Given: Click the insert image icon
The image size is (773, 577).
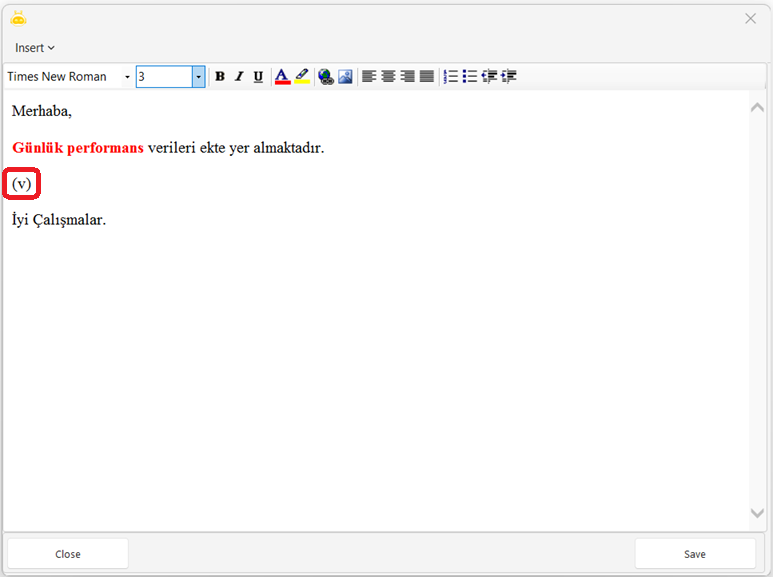Looking at the screenshot, I should click(x=345, y=77).
